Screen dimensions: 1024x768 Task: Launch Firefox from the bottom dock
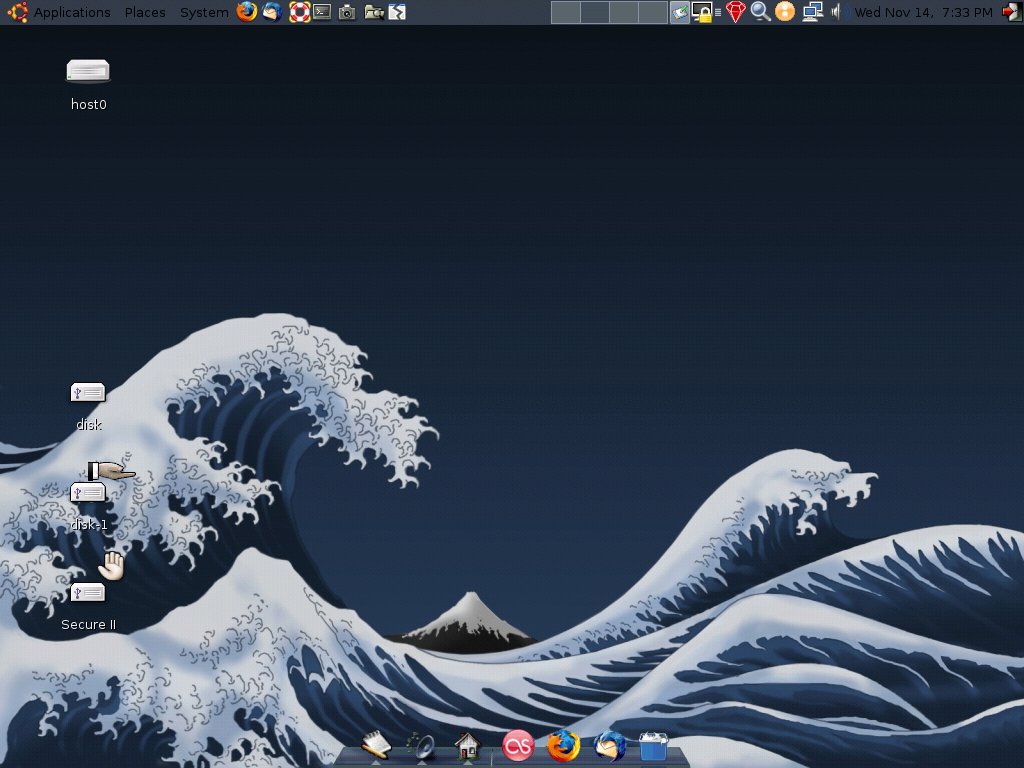[563, 746]
